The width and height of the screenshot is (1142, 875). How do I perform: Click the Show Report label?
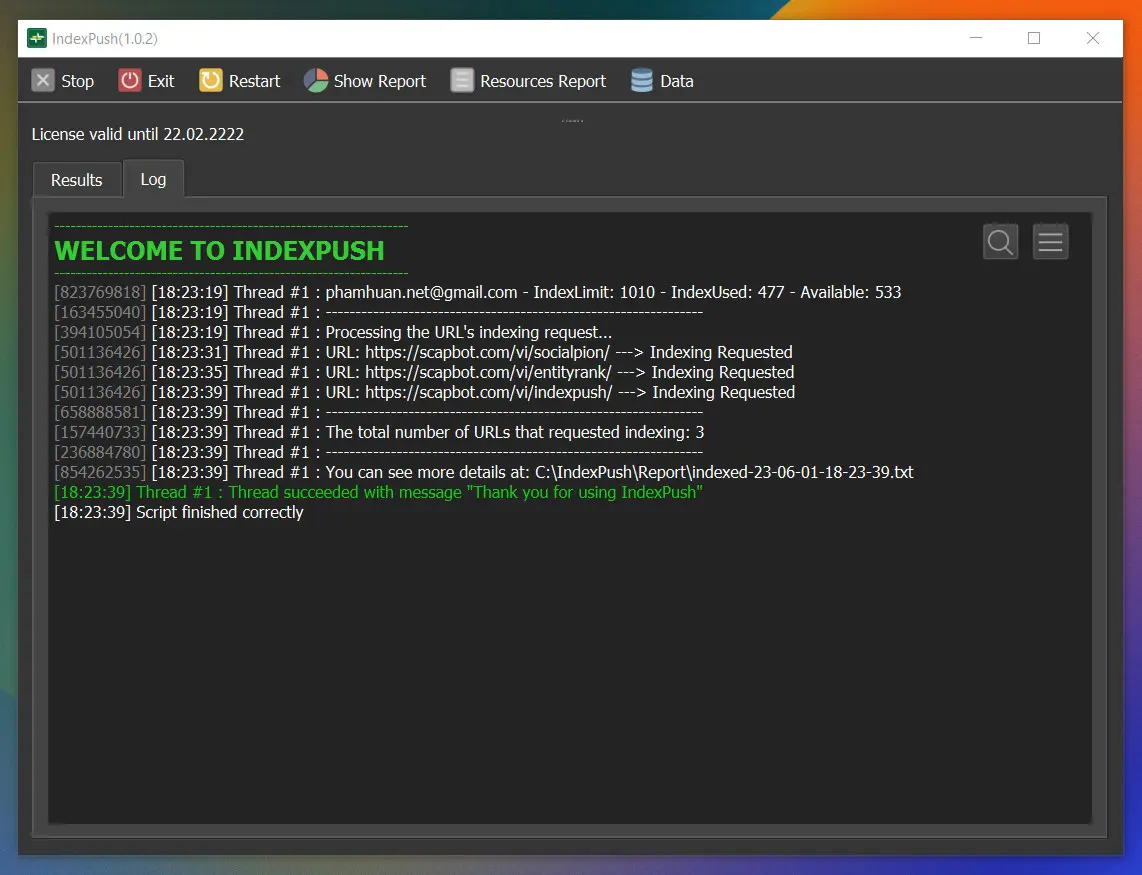[x=379, y=81]
